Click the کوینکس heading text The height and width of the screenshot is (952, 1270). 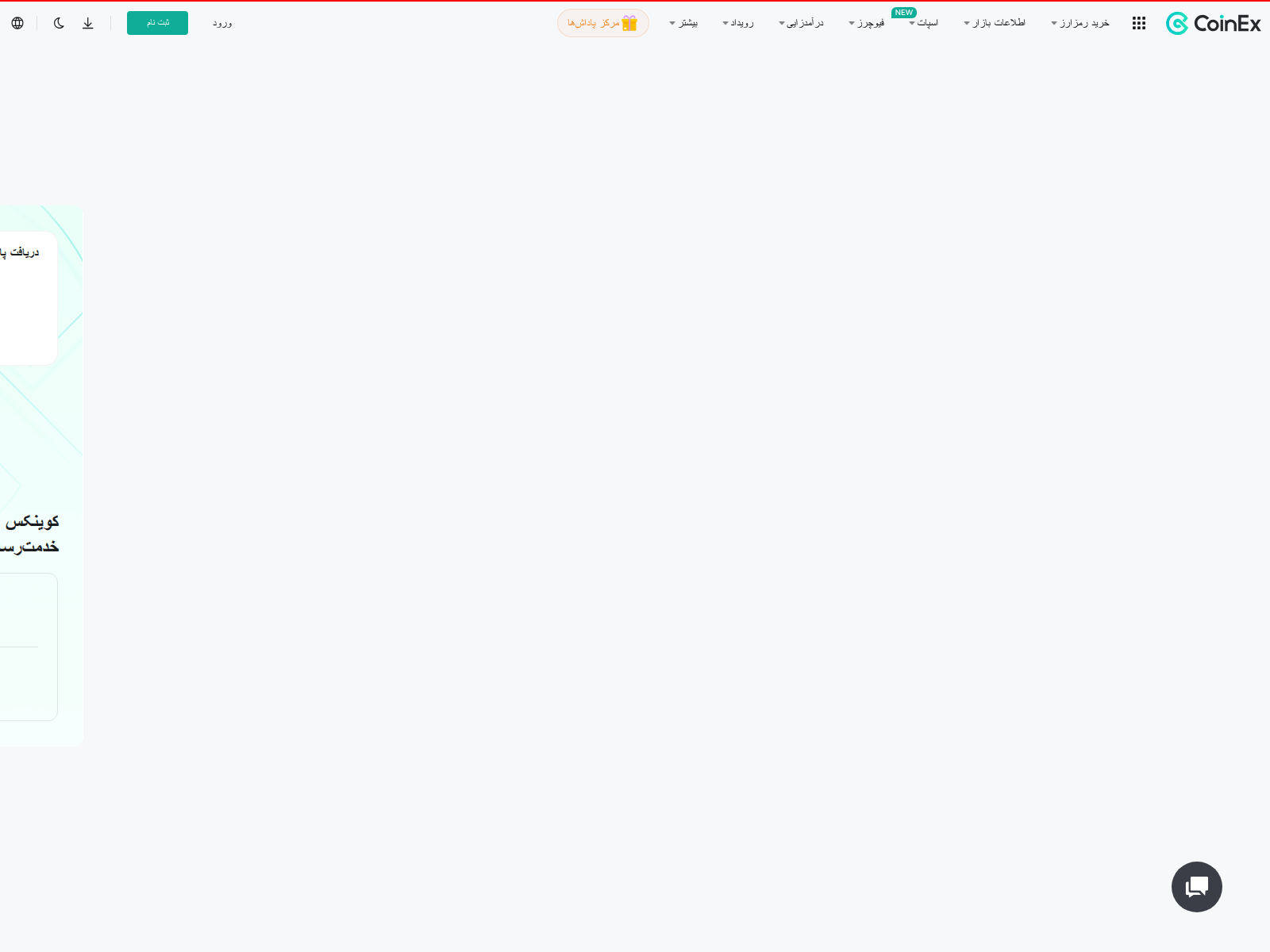[x=32, y=522]
